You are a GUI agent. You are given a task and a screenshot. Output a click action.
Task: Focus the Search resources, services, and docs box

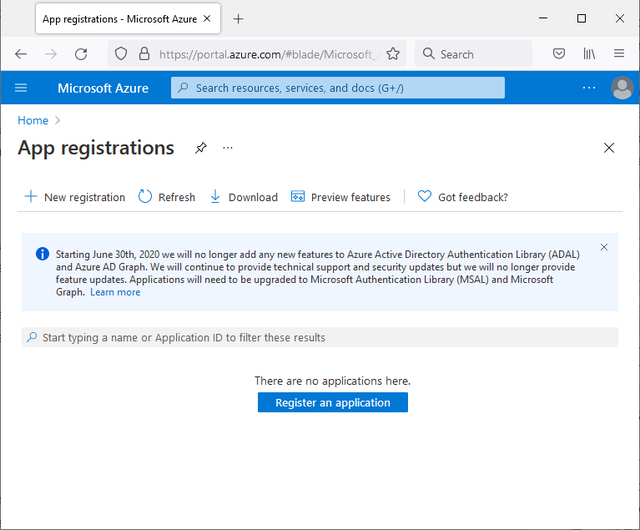pos(338,88)
